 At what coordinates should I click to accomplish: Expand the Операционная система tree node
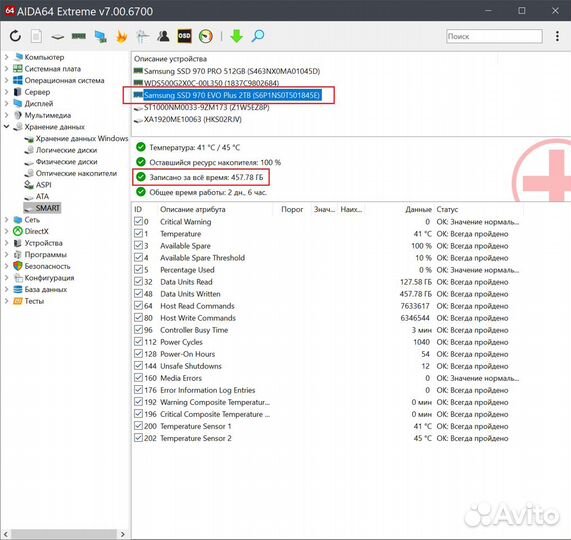(6, 80)
